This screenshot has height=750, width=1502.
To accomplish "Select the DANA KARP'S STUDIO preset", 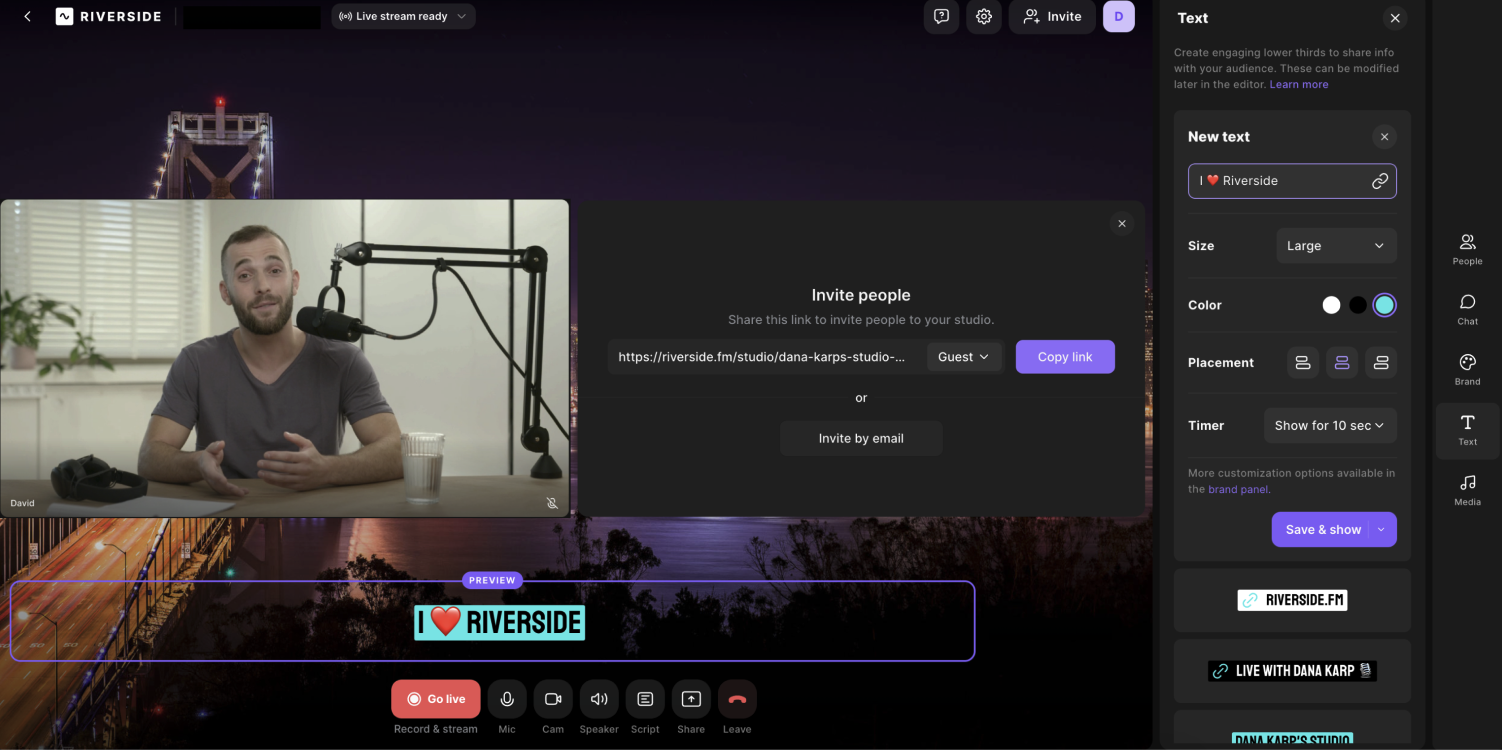I will tap(1292, 730).
